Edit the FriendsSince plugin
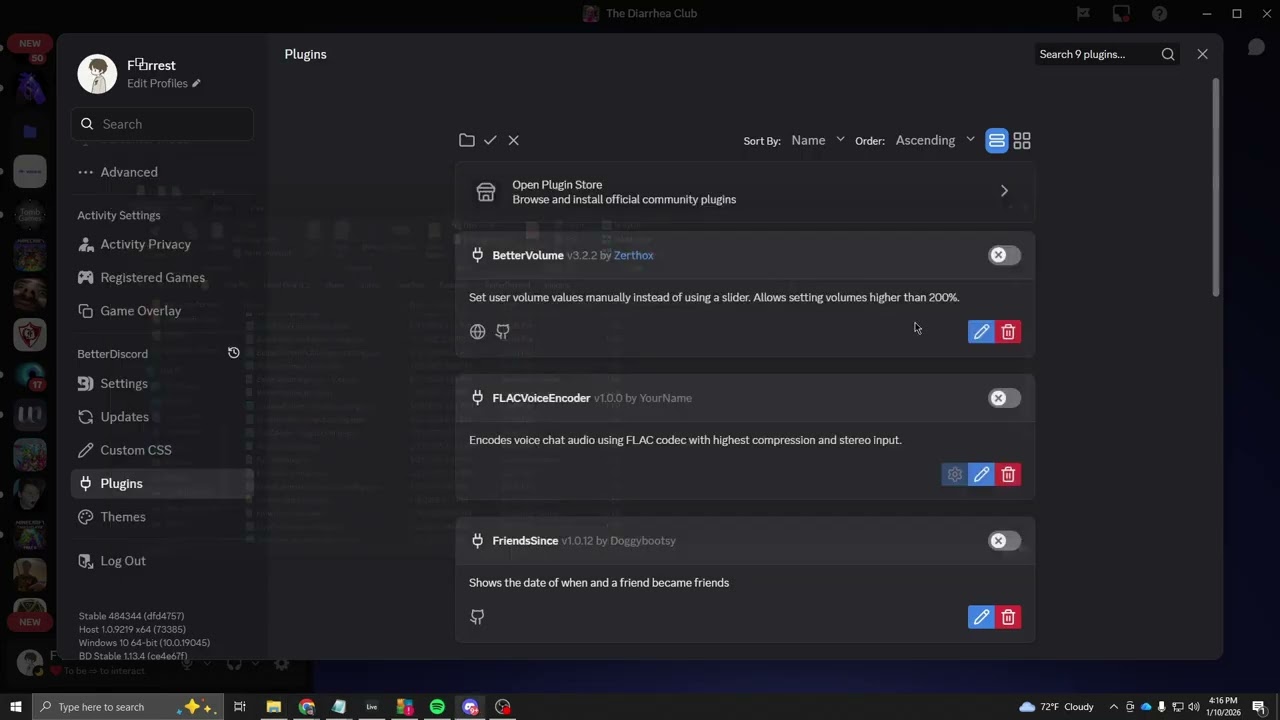The image size is (1280, 720). point(981,617)
